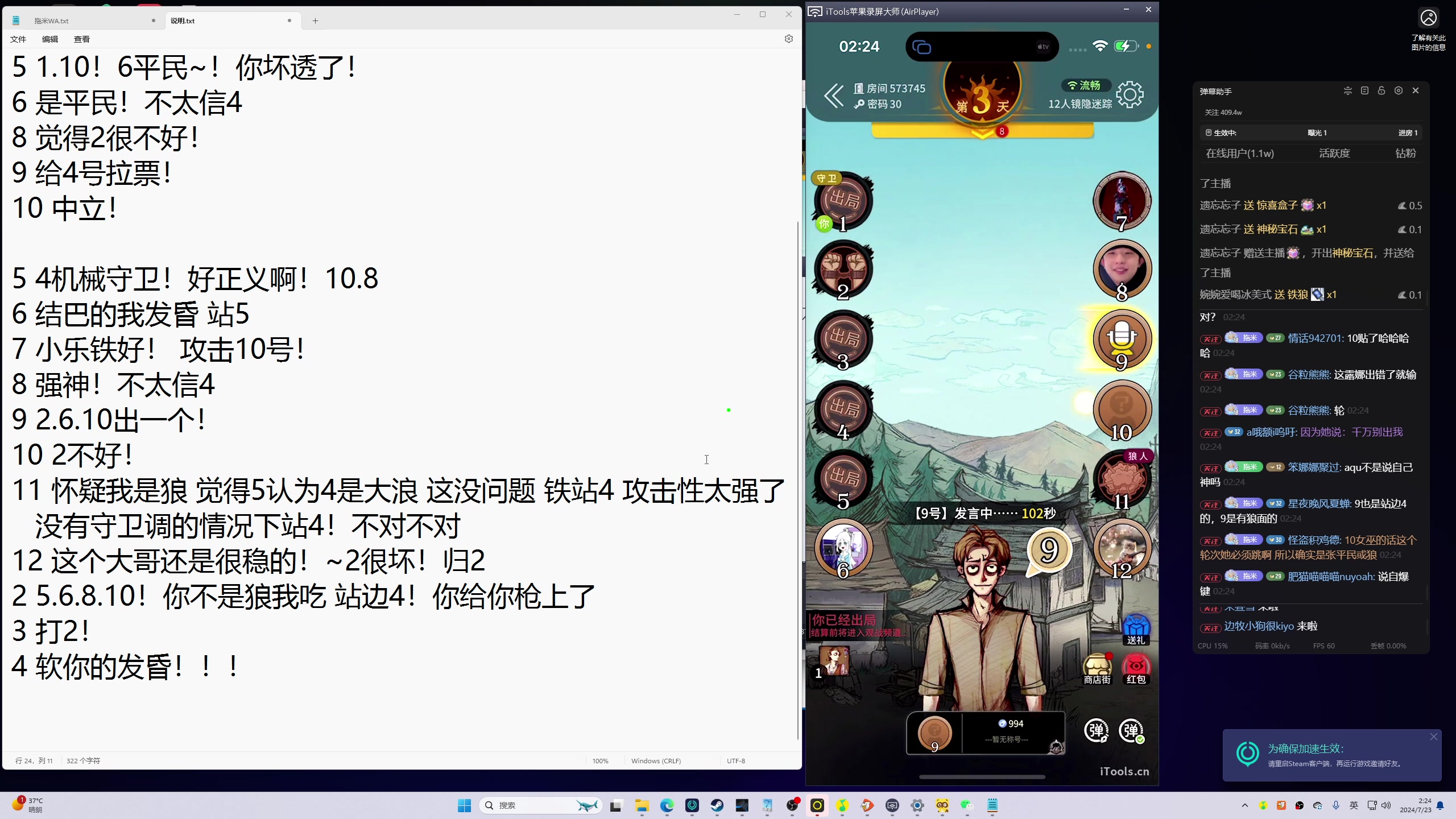This screenshot has width=1456, height=819.
Task: Click the 生效中 status bar in 弹幕助手
Action: (x=1311, y=133)
